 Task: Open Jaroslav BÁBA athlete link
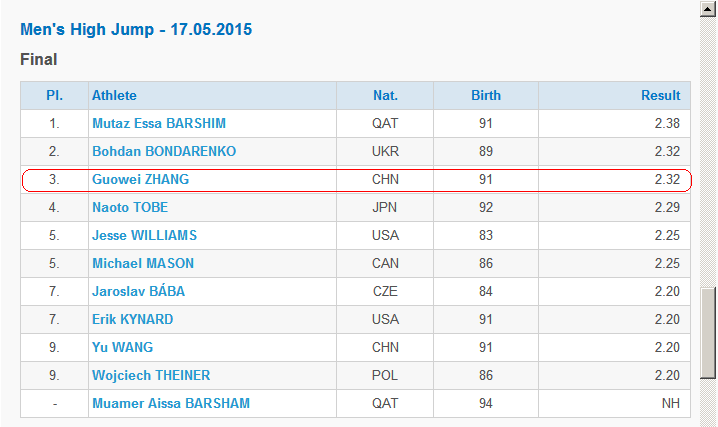[138, 291]
